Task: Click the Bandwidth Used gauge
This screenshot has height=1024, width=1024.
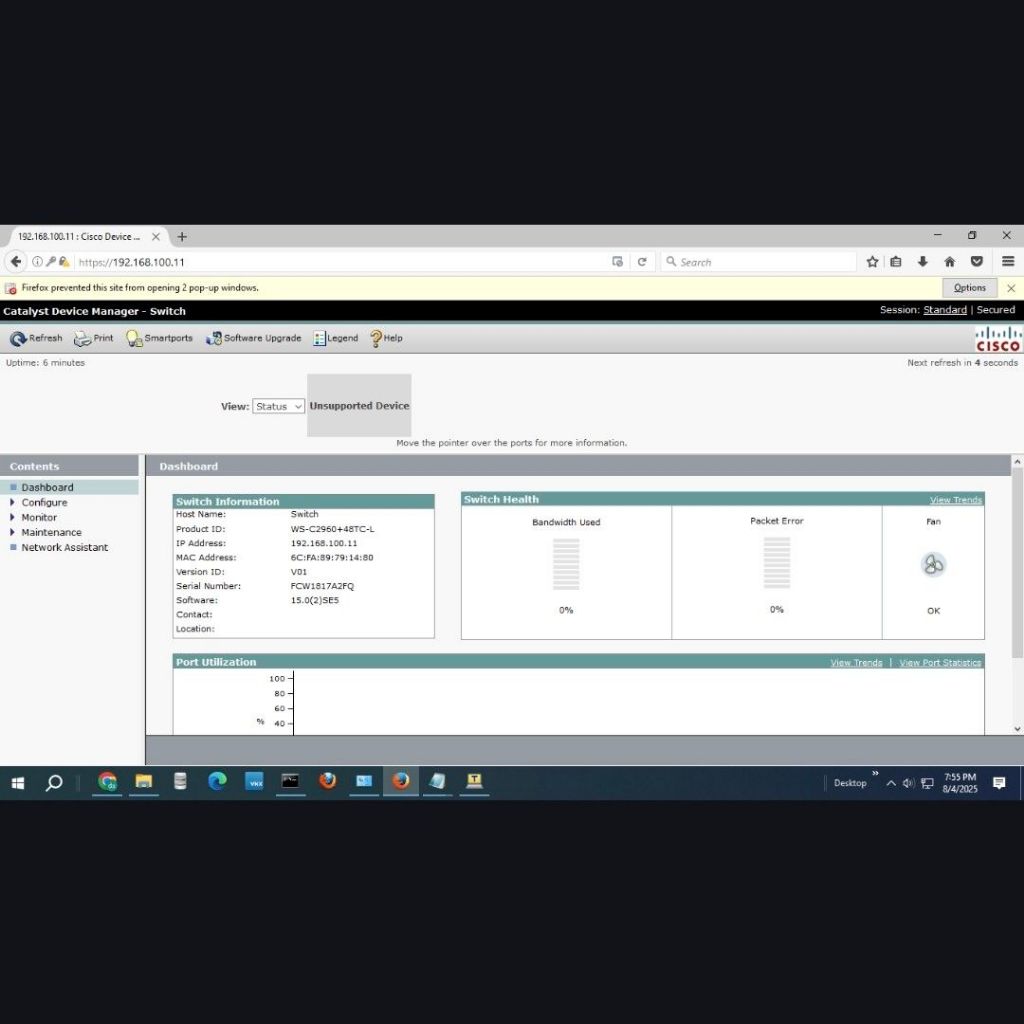Action: click(x=566, y=564)
